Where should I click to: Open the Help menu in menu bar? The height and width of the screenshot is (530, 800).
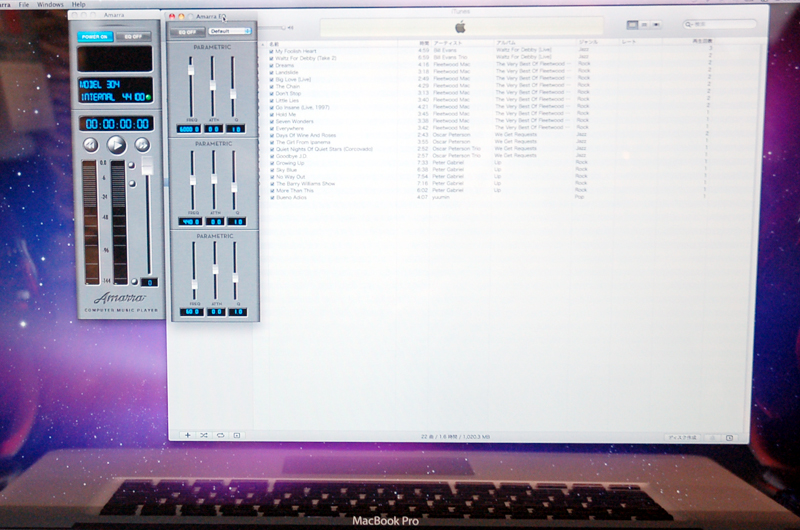(x=79, y=5)
